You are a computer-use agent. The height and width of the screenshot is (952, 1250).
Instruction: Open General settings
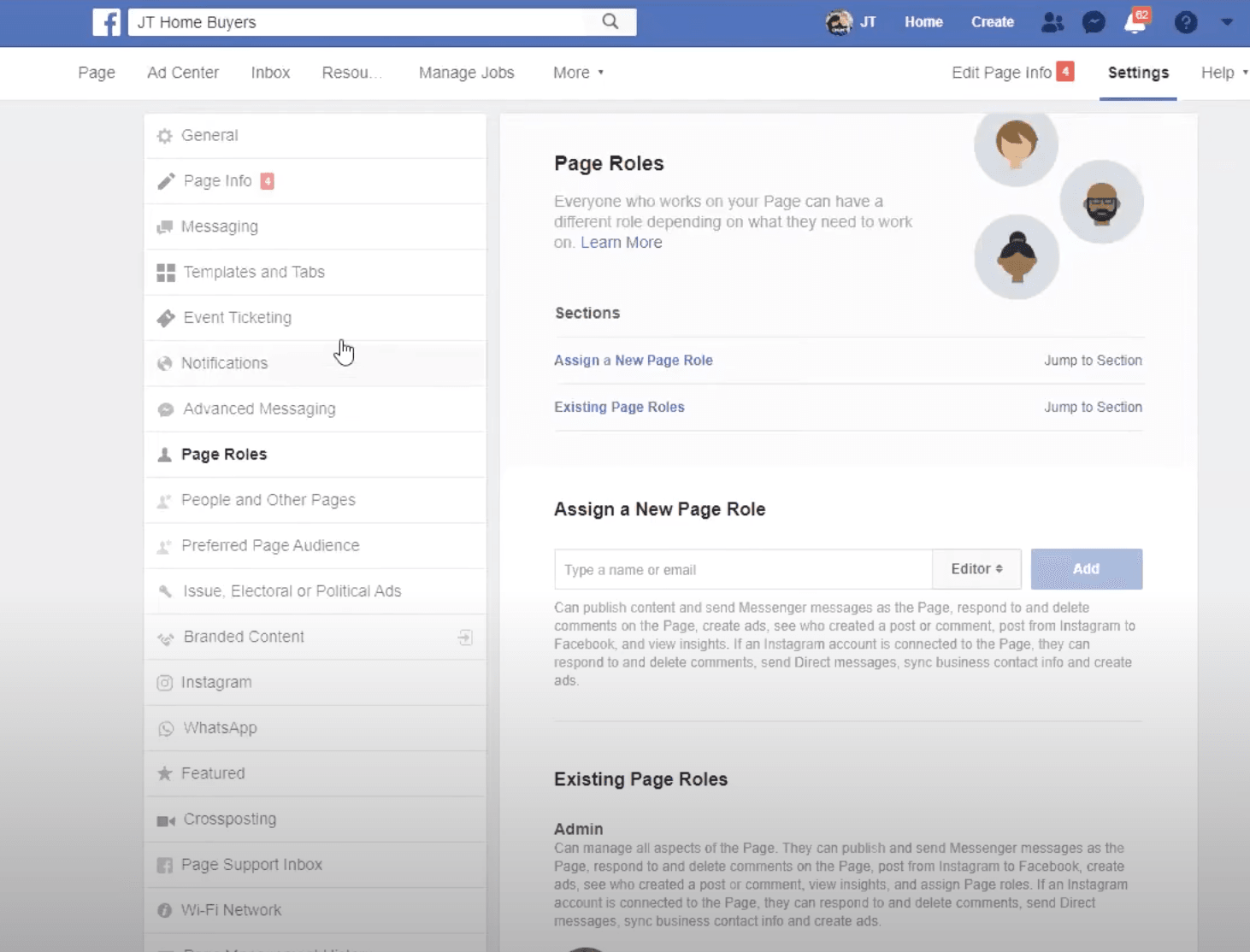tap(315, 136)
